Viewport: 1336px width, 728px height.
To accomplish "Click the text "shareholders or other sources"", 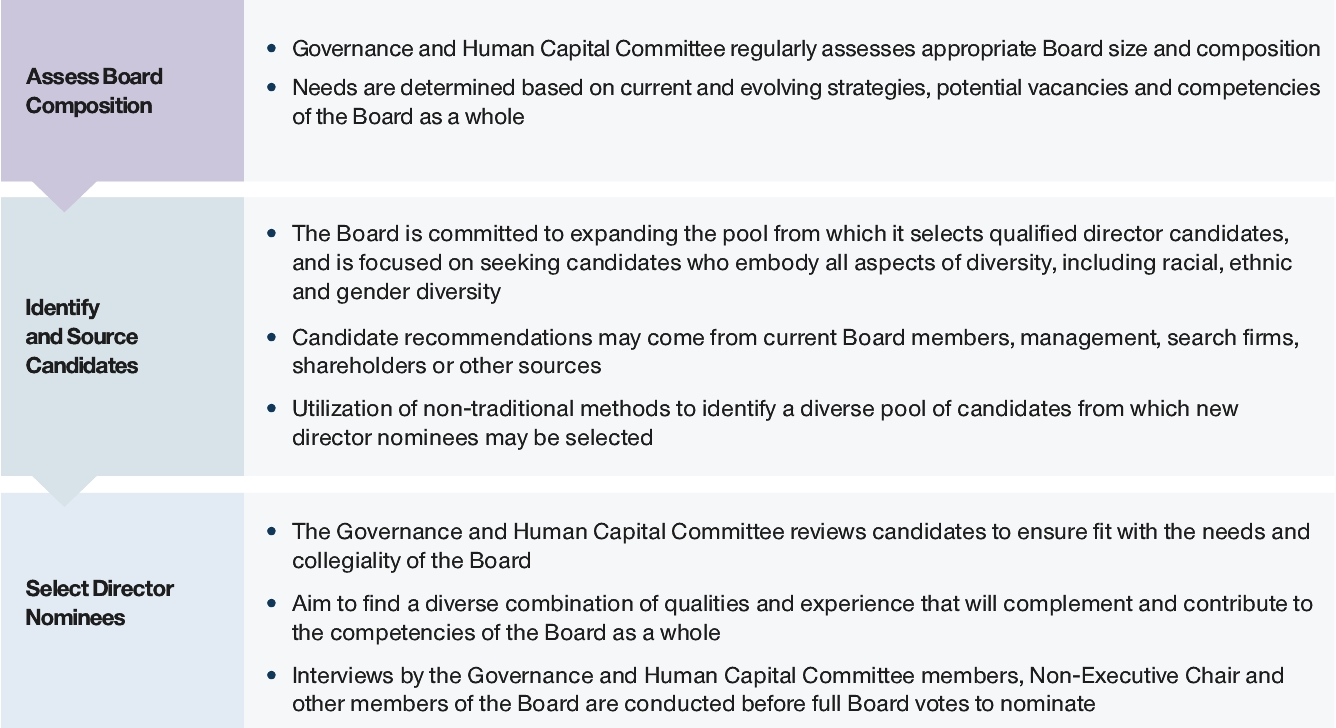I will (x=446, y=366).
